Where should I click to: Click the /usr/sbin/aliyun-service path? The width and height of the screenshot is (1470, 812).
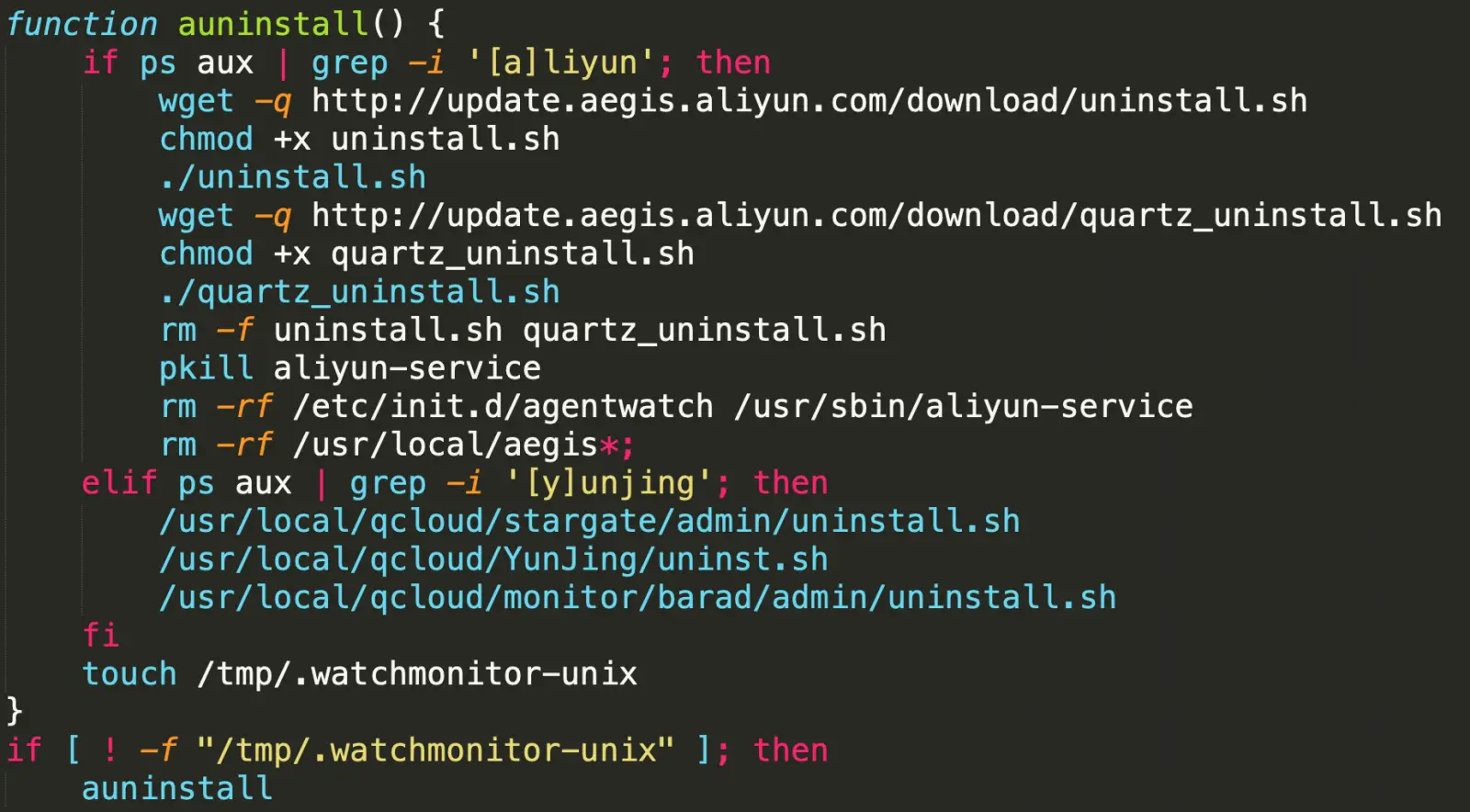point(964,406)
